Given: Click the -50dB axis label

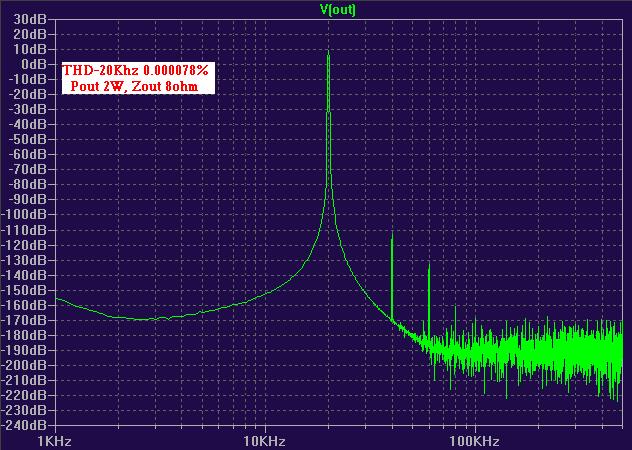Looking at the screenshot, I should (x=27, y=140).
